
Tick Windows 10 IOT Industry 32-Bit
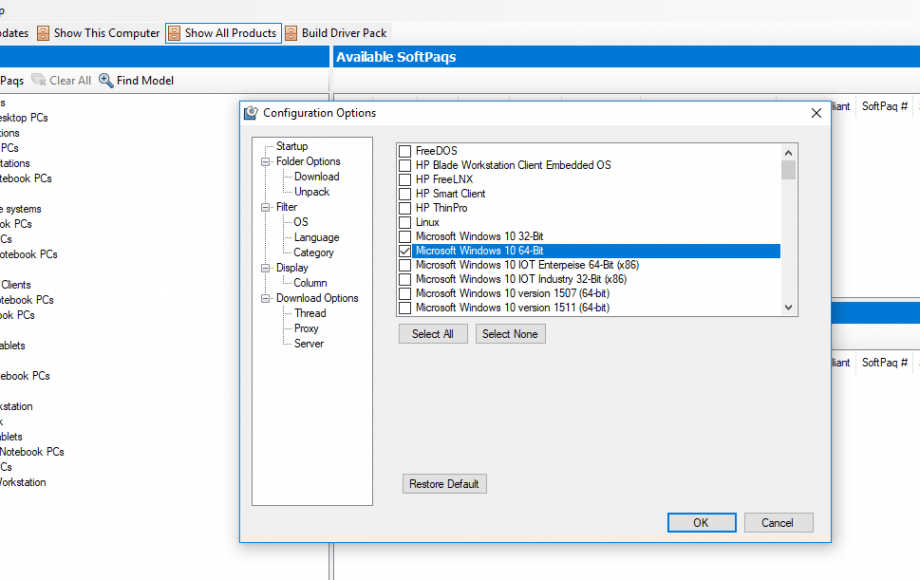(x=405, y=279)
